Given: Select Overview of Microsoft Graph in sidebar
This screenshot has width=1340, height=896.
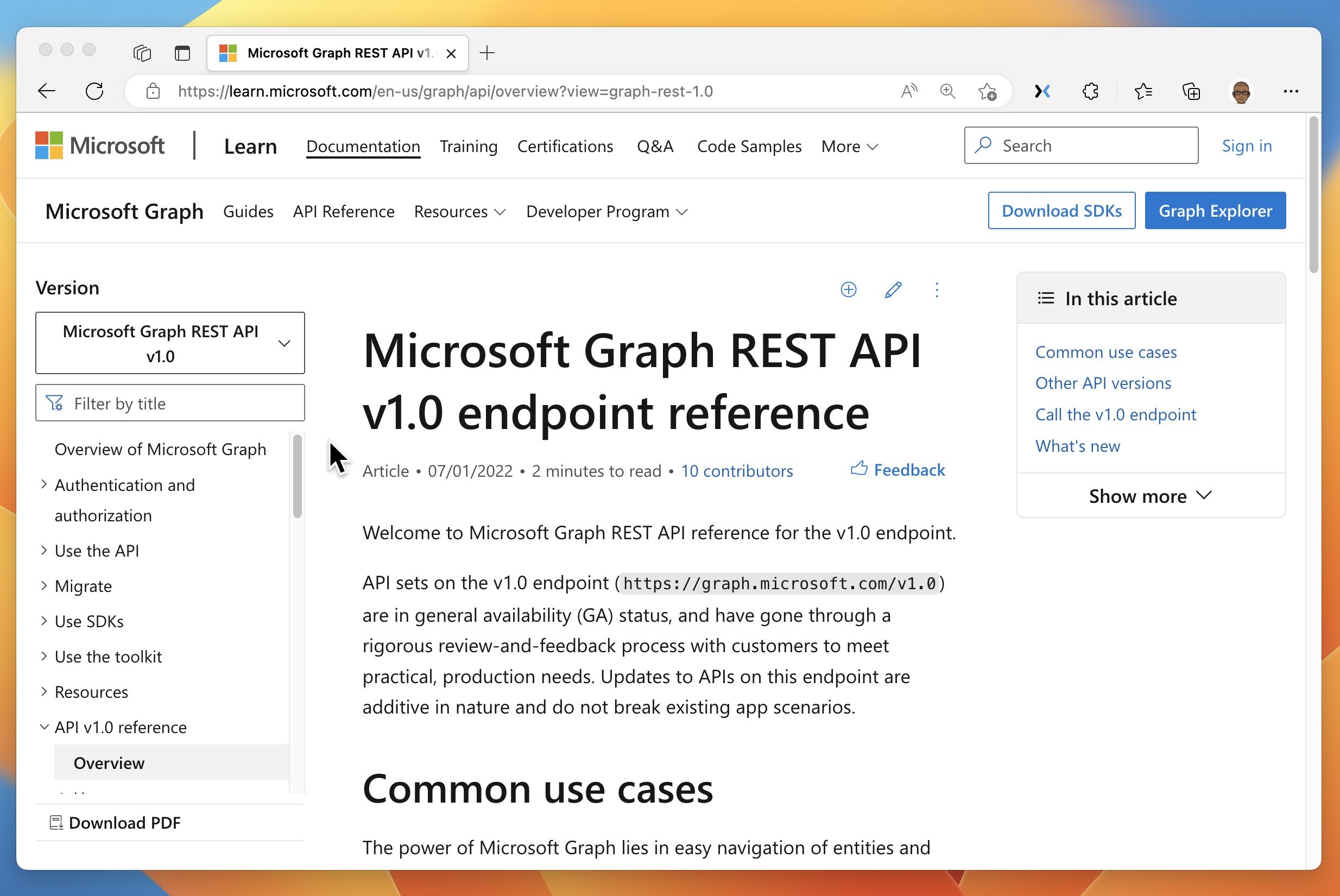Looking at the screenshot, I should (x=160, y=449).
